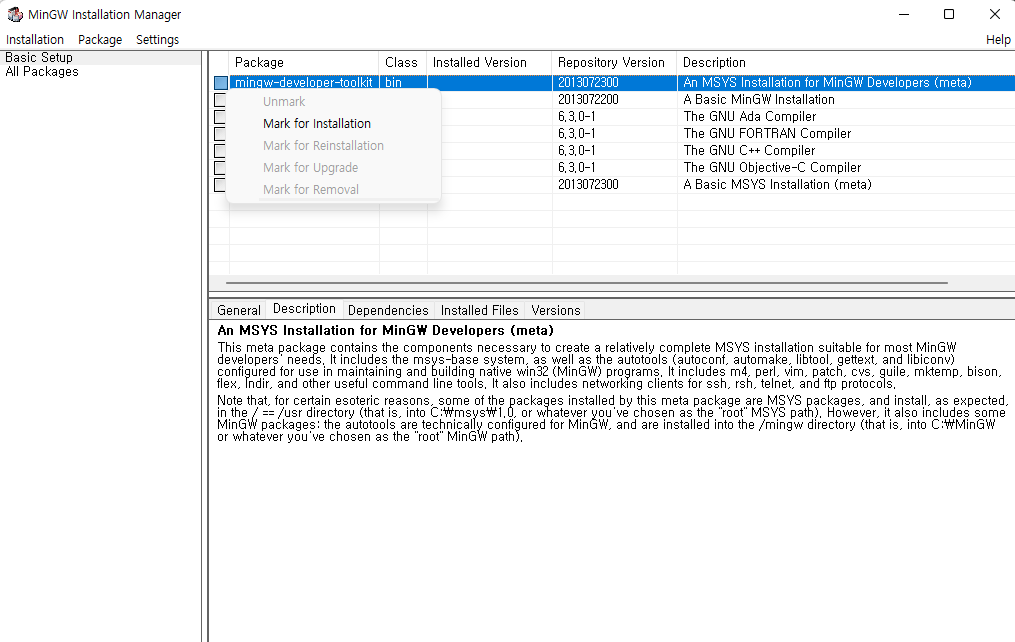This screenshot has height=642, width=1015.
Task: Click 'A Basic MinGW Installation' description
Action: pos(759,100)
